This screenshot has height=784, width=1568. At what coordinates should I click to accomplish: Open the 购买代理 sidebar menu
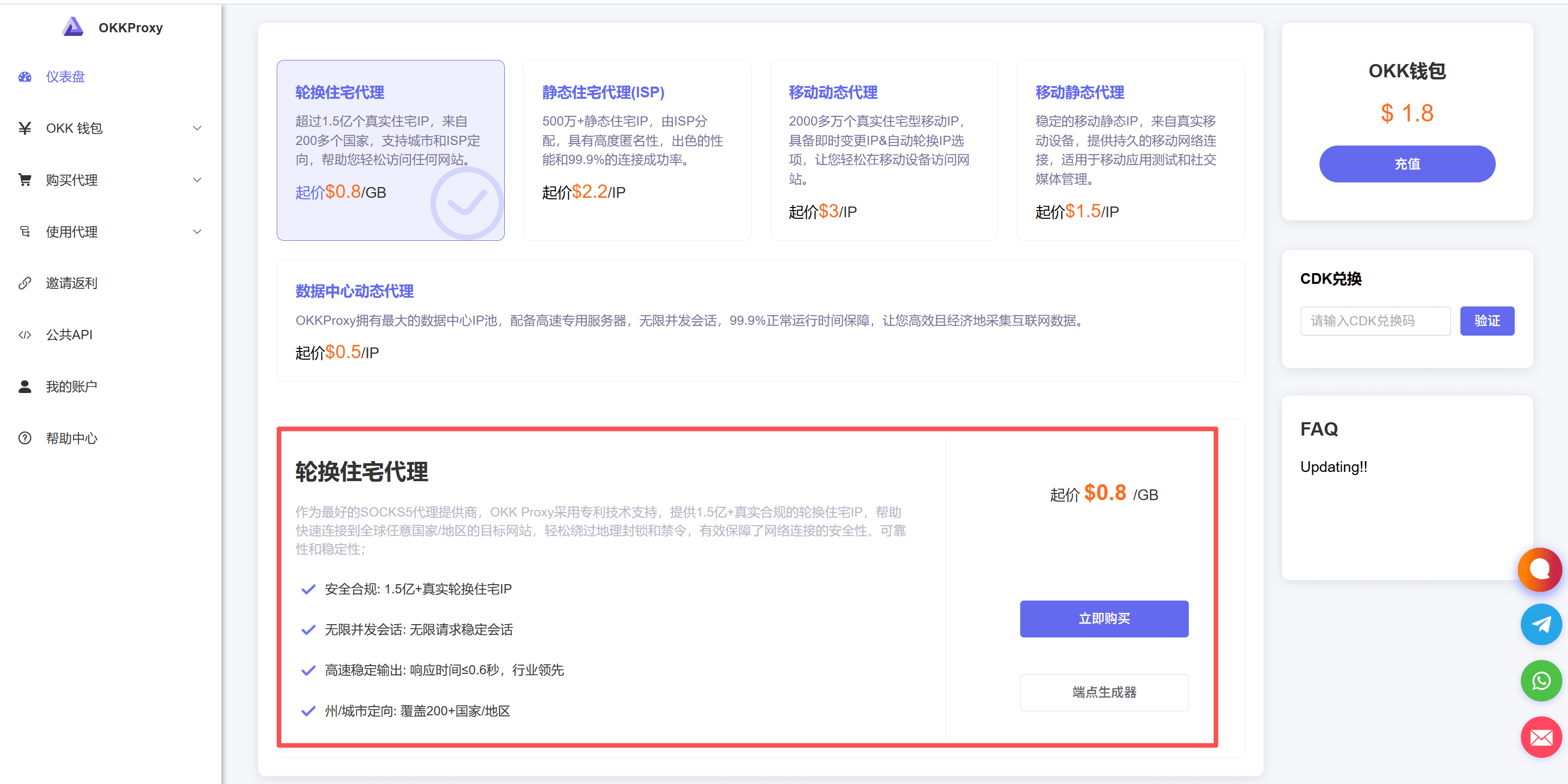pos(111,180)
